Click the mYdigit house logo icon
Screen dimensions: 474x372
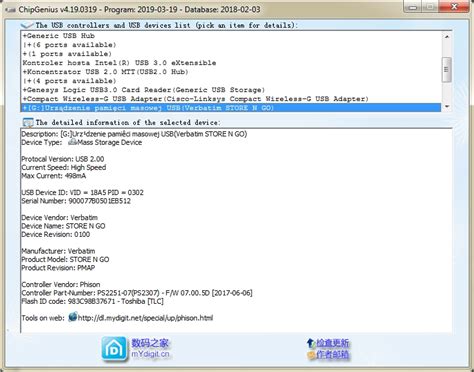click(x=114, y=349)
